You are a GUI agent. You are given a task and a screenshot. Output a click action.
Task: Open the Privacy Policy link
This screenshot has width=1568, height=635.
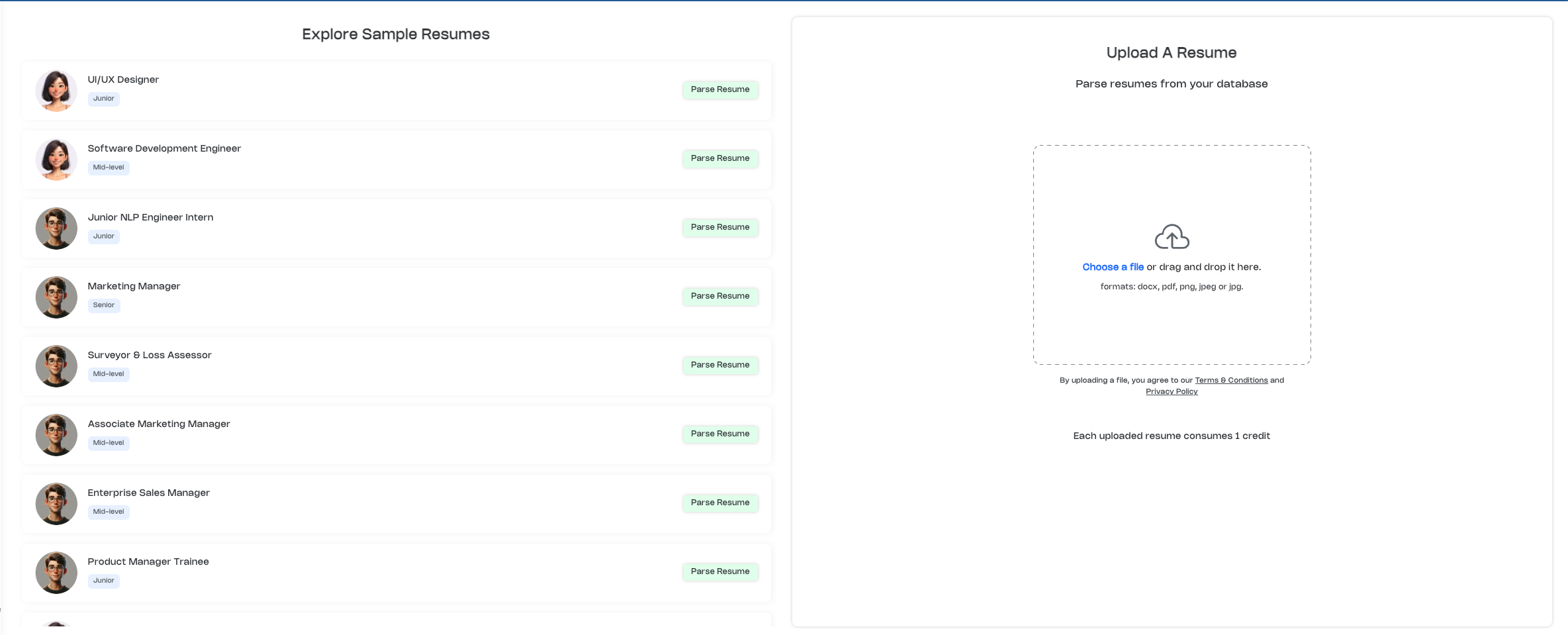click(x=1172, y=391)
